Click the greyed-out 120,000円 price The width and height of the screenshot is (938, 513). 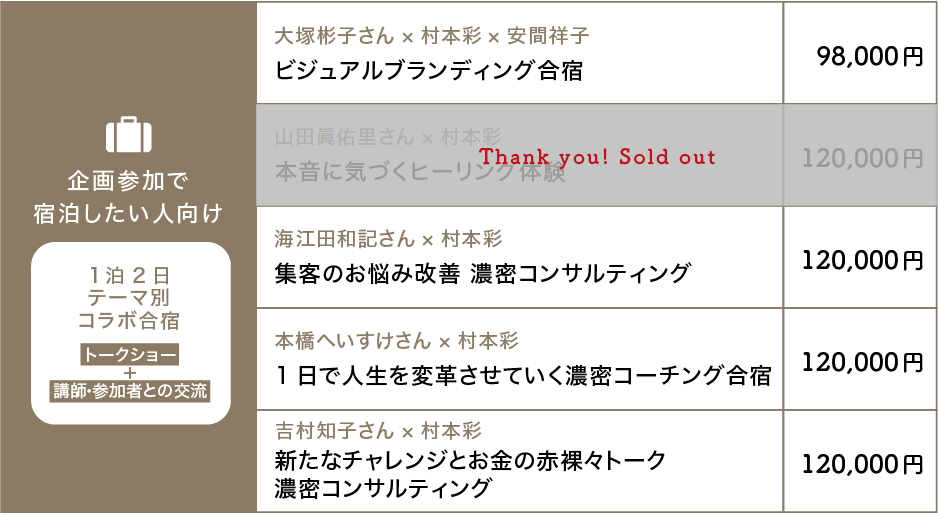[862, 158]
